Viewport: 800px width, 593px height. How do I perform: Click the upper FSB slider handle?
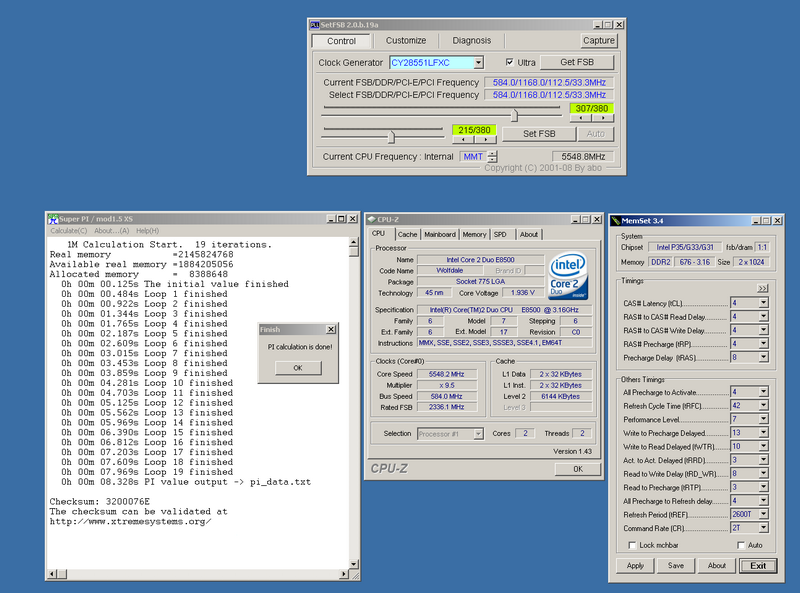coord(516,114)
